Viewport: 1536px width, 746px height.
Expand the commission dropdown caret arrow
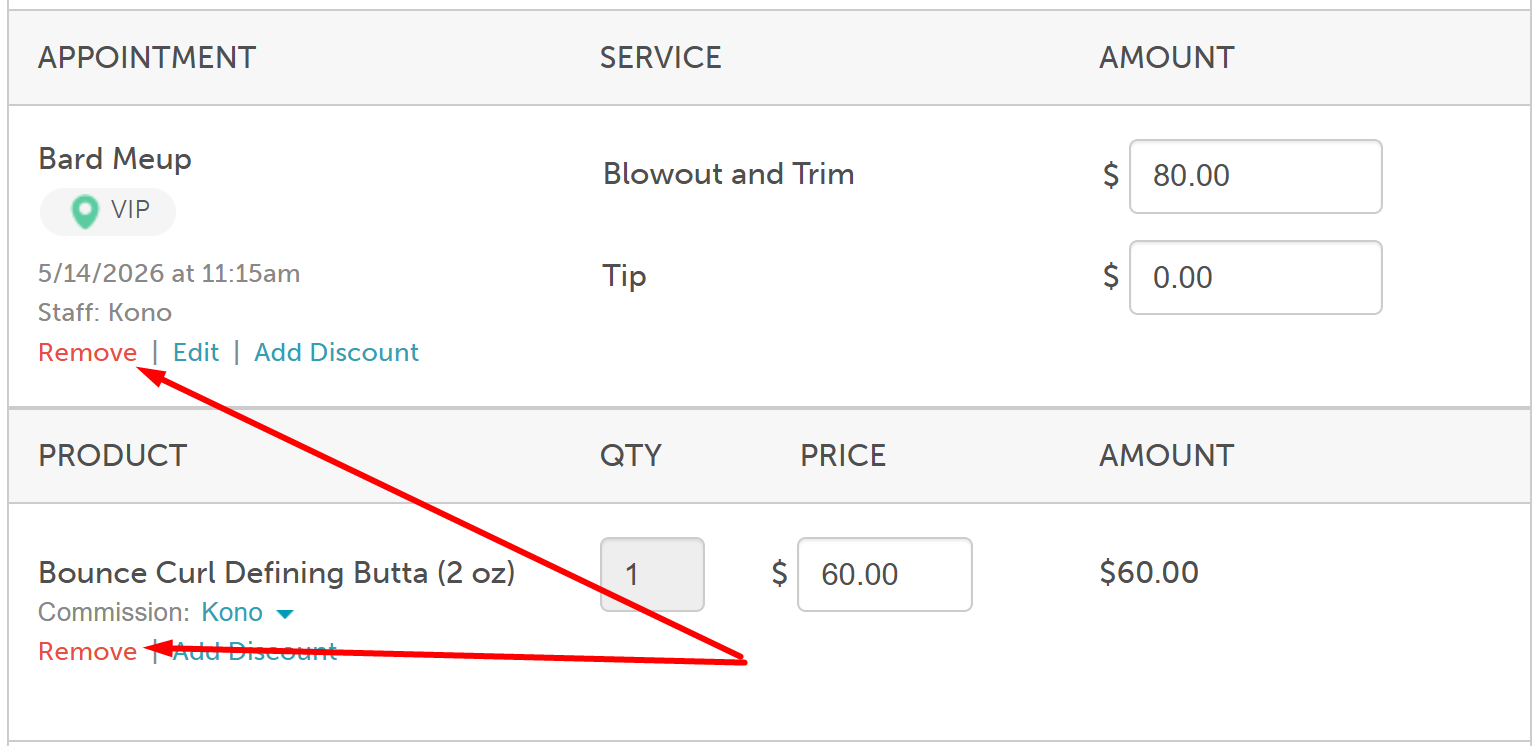[284, 614]
